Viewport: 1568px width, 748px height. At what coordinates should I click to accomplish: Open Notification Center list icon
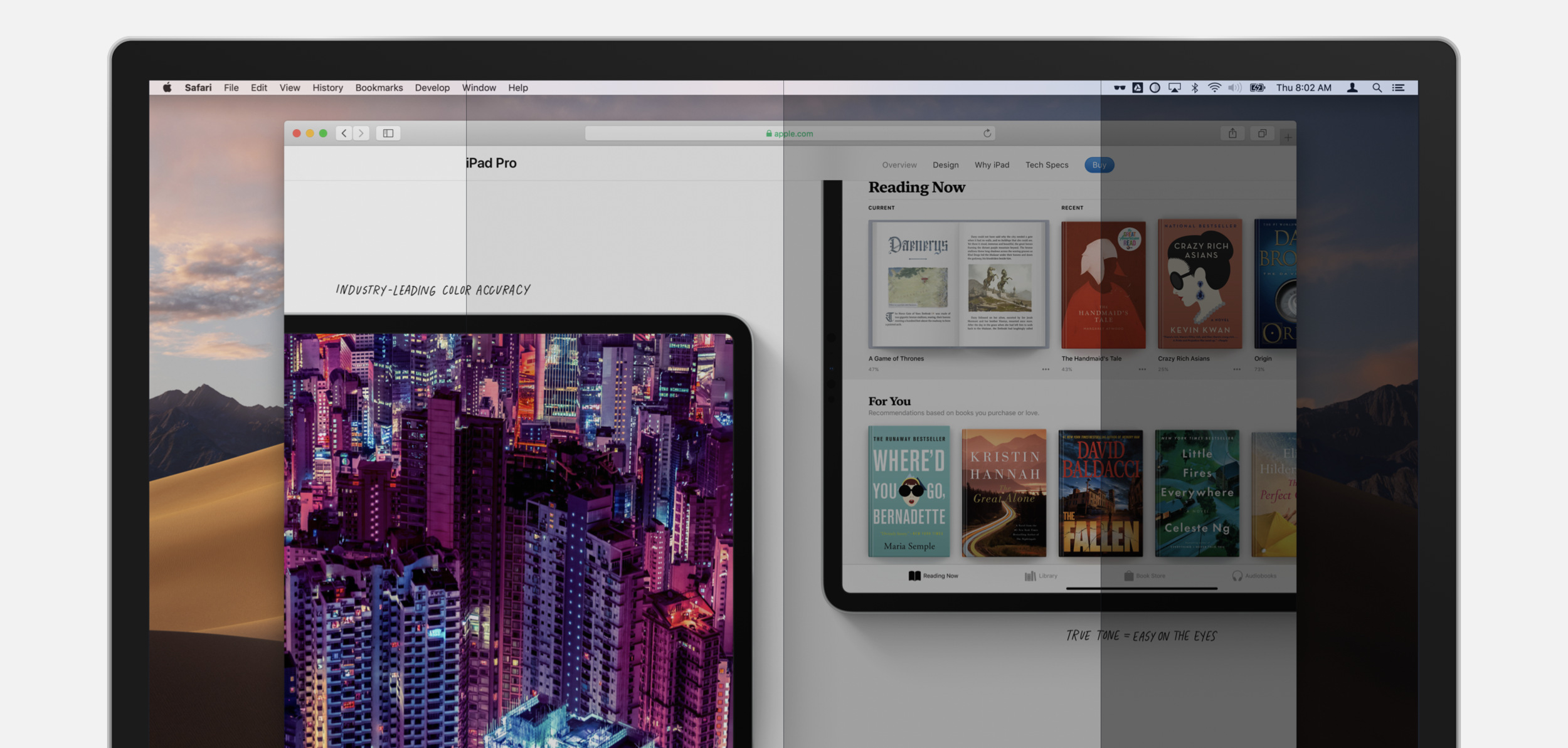pos(1398,88)
